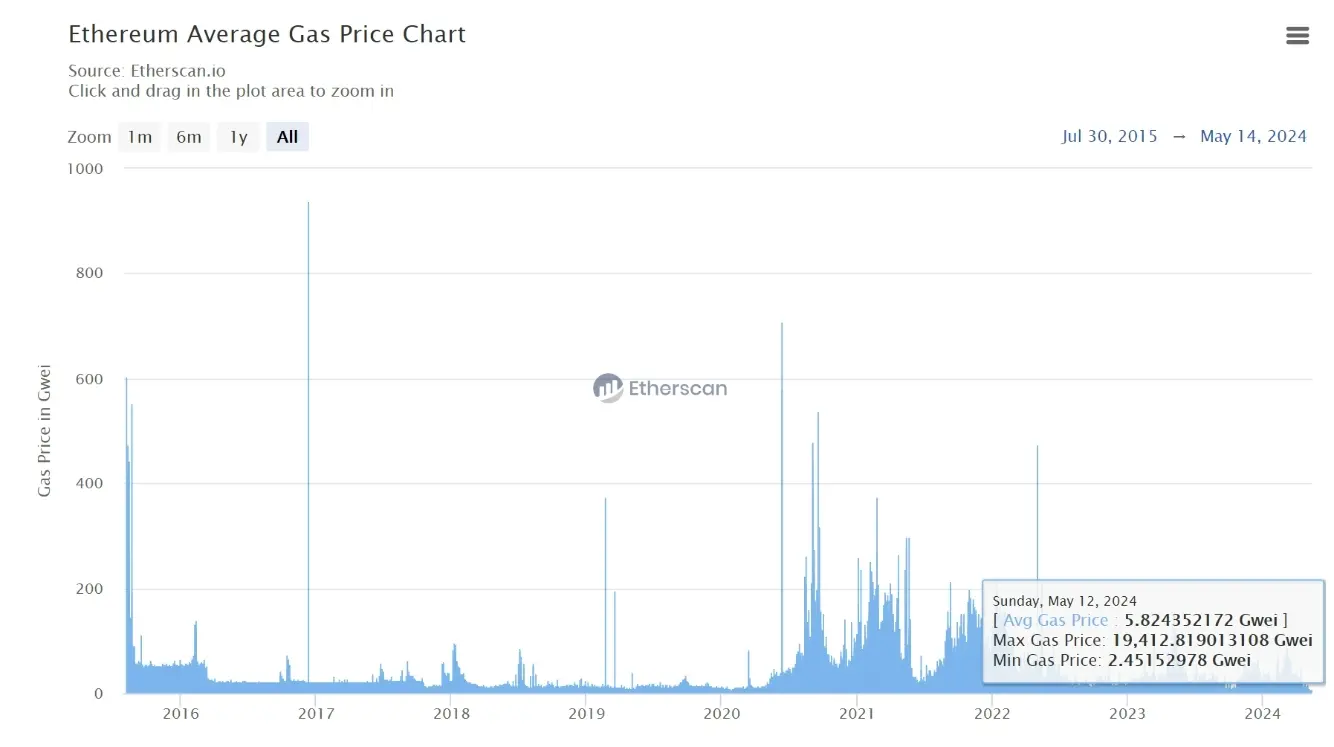Enable the 1y zoom preset
Viewport: 1334px width, 747px height.
(x=238, y=136)
